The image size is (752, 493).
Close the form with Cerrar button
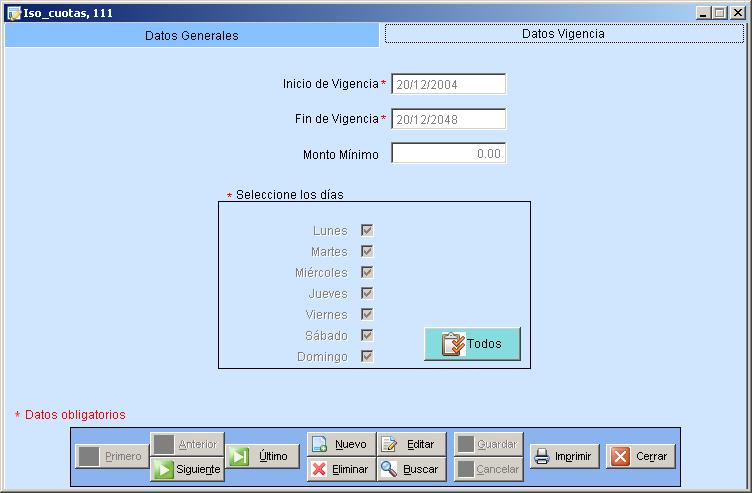[x=641, y=456]
